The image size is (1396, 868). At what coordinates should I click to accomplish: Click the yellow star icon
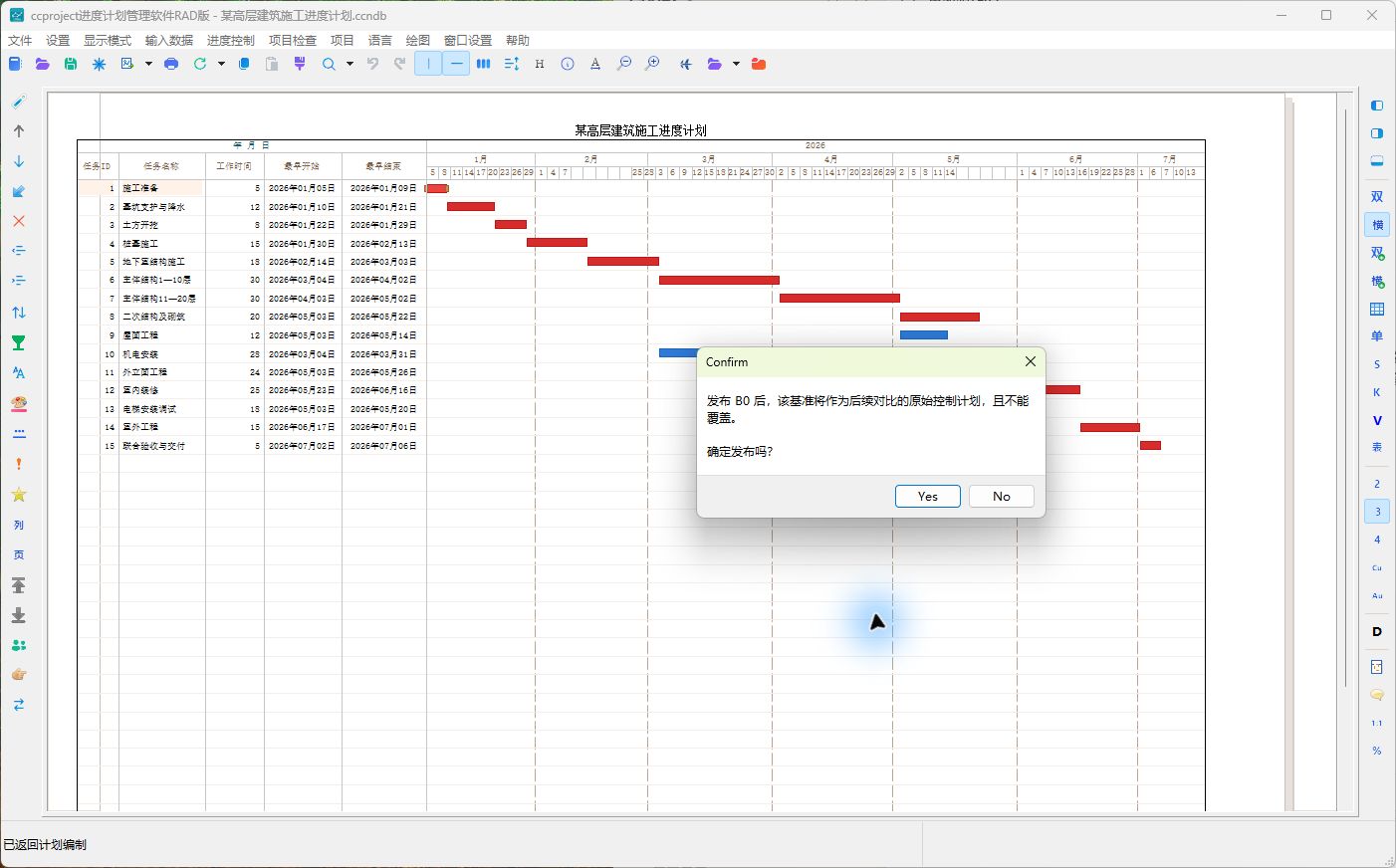[x=19, y=495]
